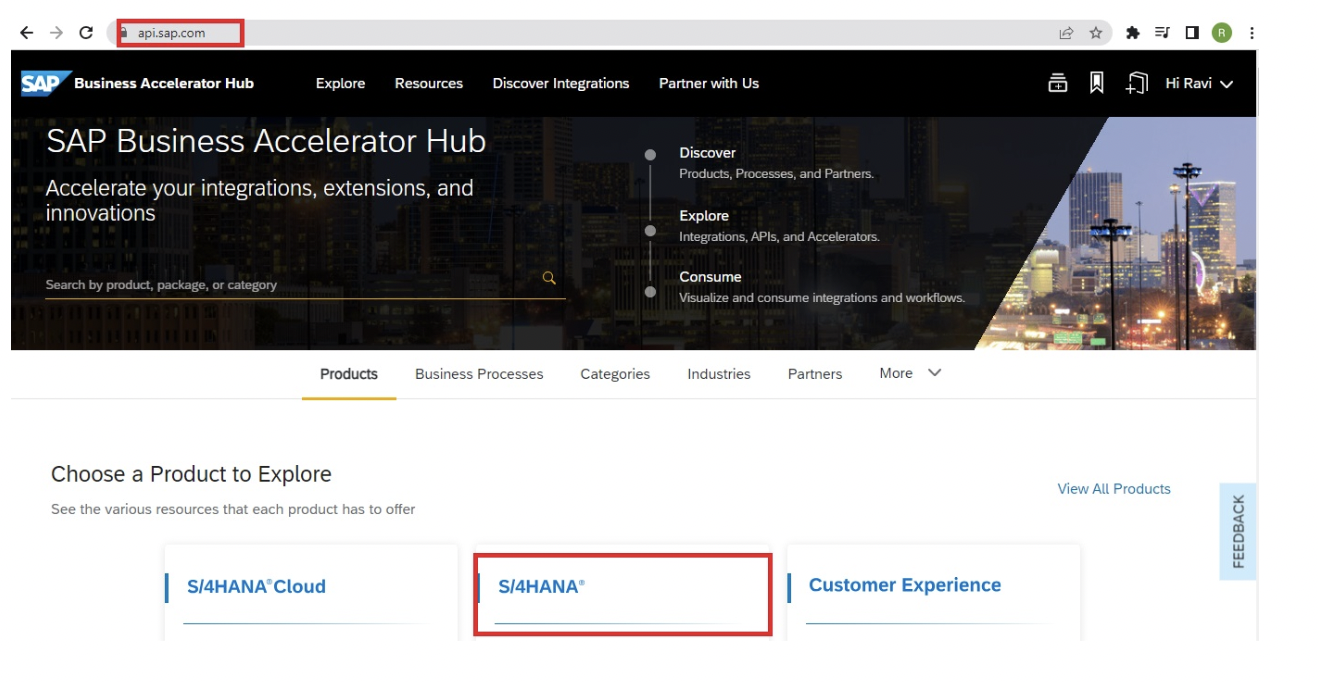Switch to the Business Processes tab
Image resolution: width=1318 pixels, height=682 pixels.
coord(479,374)
